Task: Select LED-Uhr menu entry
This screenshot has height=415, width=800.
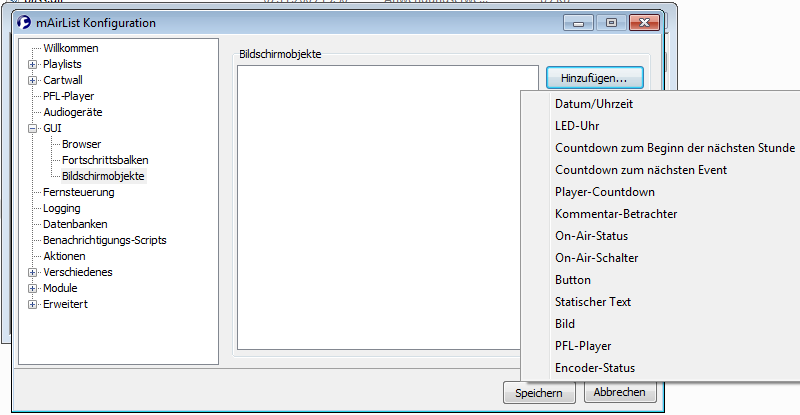Action: [576, 126]
